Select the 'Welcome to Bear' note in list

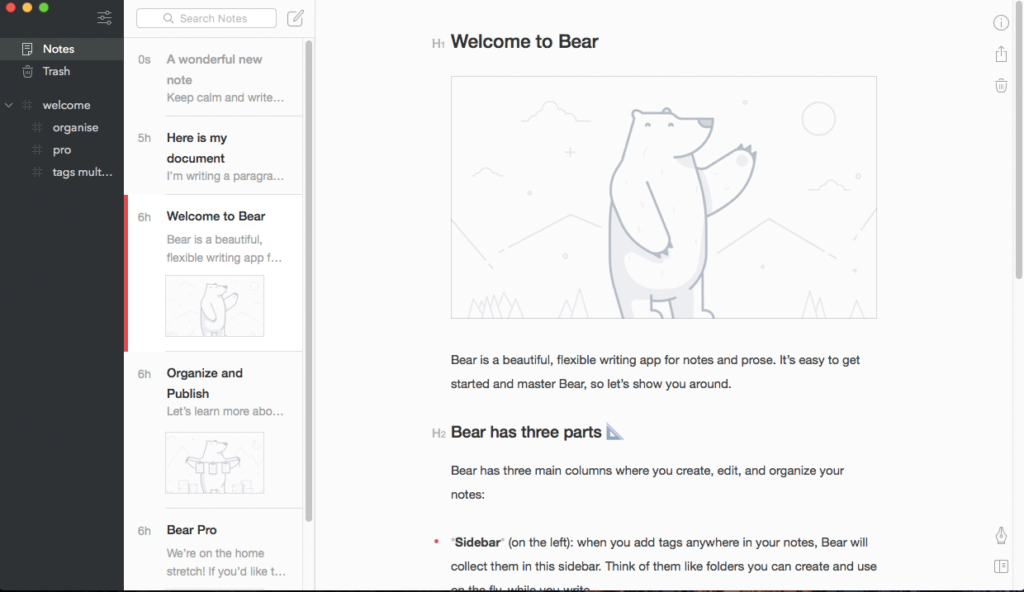pyautogui.click(x=214, y=273)
